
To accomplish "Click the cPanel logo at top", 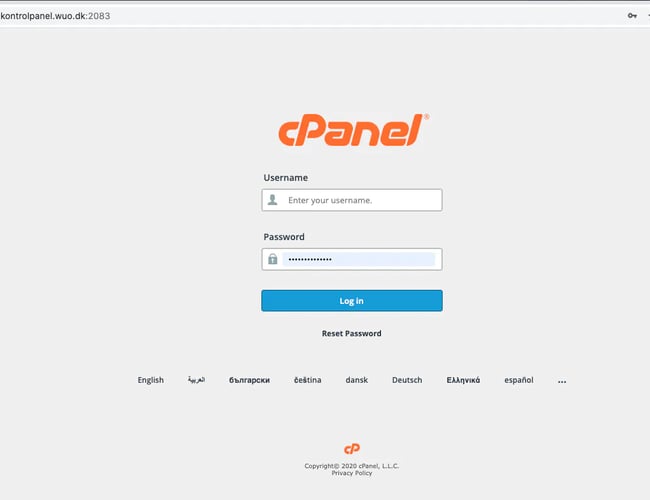I will (354, 130).
